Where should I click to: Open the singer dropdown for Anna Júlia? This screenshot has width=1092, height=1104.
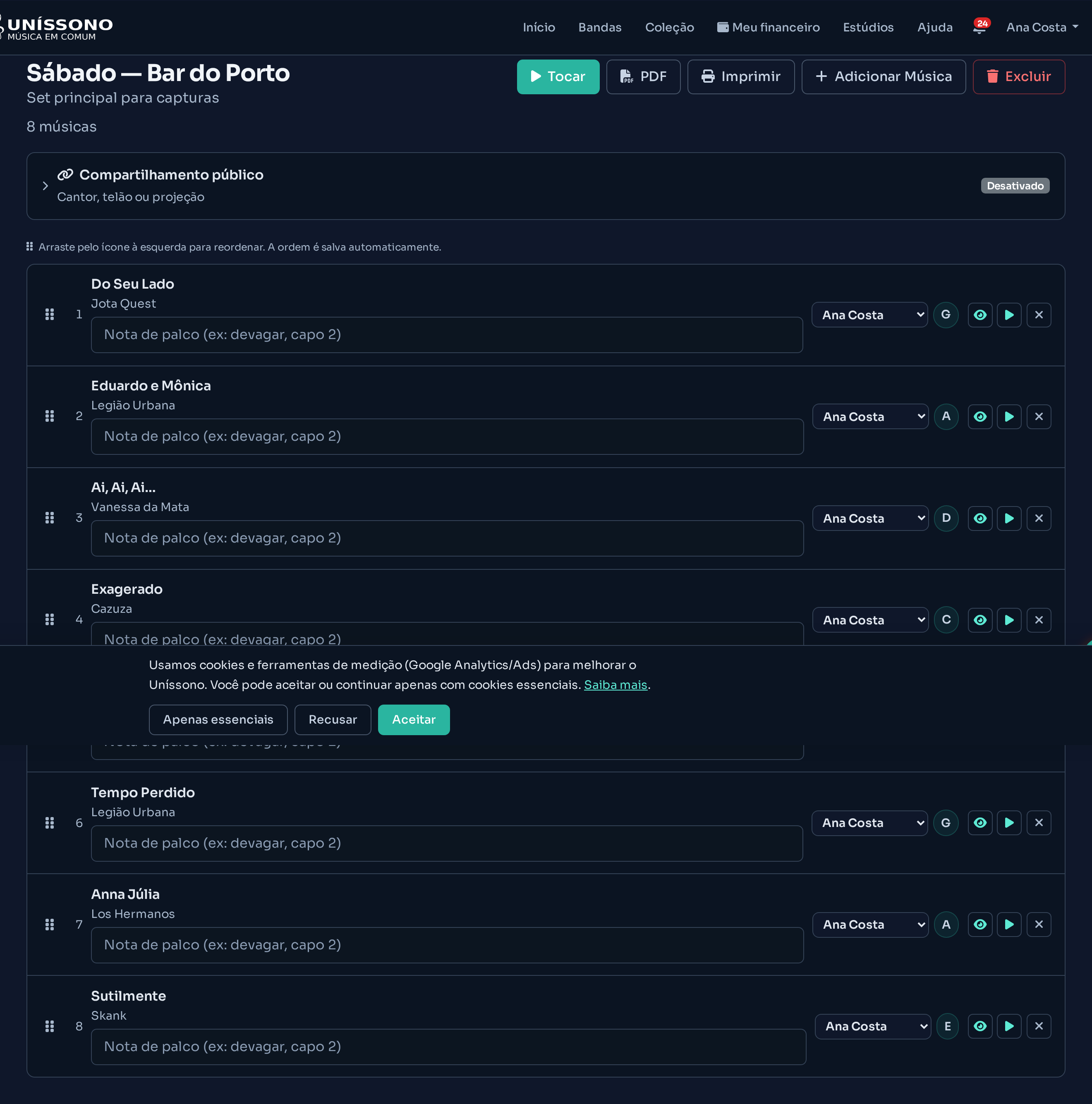[870, 925]
